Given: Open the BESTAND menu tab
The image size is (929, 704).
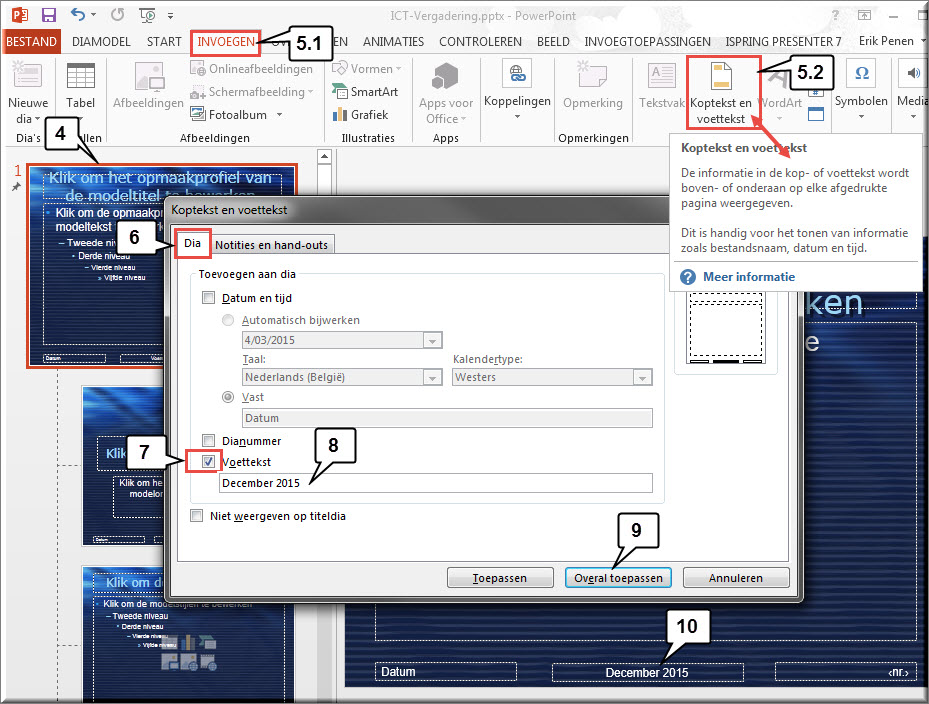Looking at the screenshot, I should pyautogui.click(x=31, y=41).
